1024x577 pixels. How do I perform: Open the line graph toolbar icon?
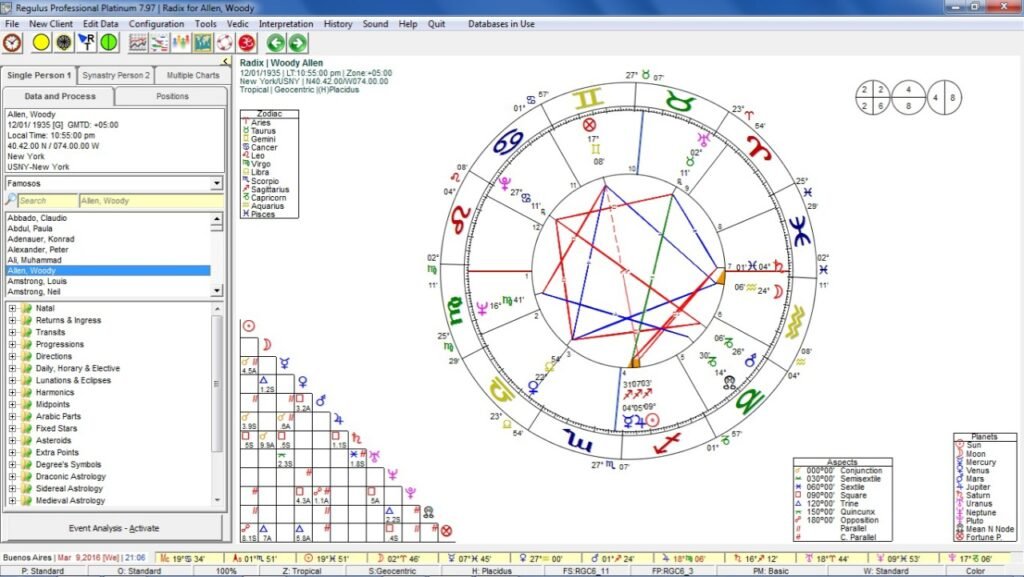[x=138, y=43]
